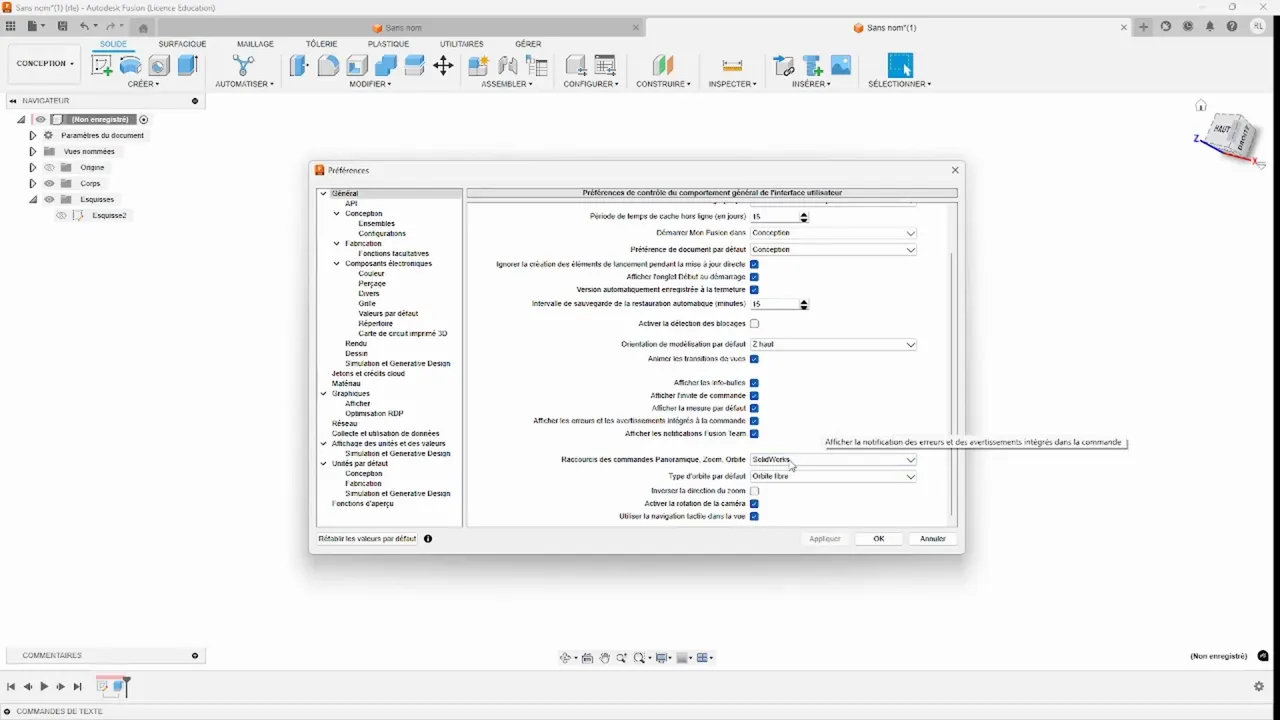Open the TÔLERIE ribbon tab
The height and width of the screenshot is (720, 1280).
pyautogui.click(x=321, y=44)
